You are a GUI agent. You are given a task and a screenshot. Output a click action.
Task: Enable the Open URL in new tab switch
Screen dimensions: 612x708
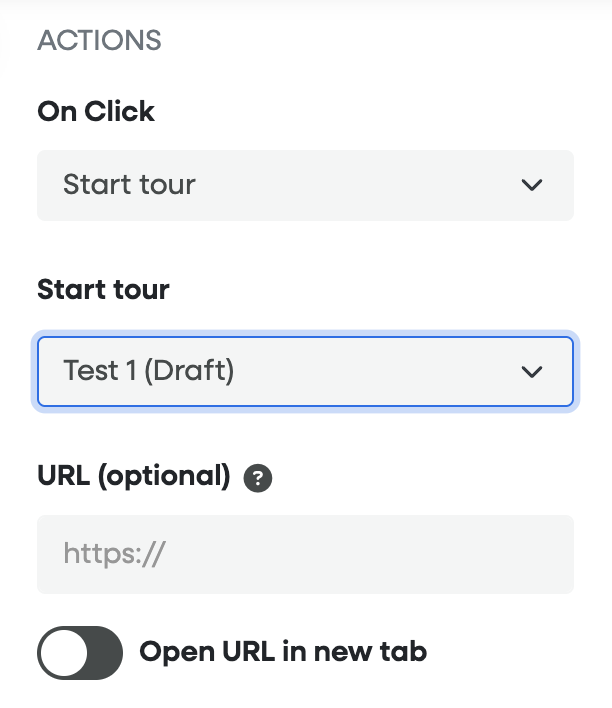[80, 654]
